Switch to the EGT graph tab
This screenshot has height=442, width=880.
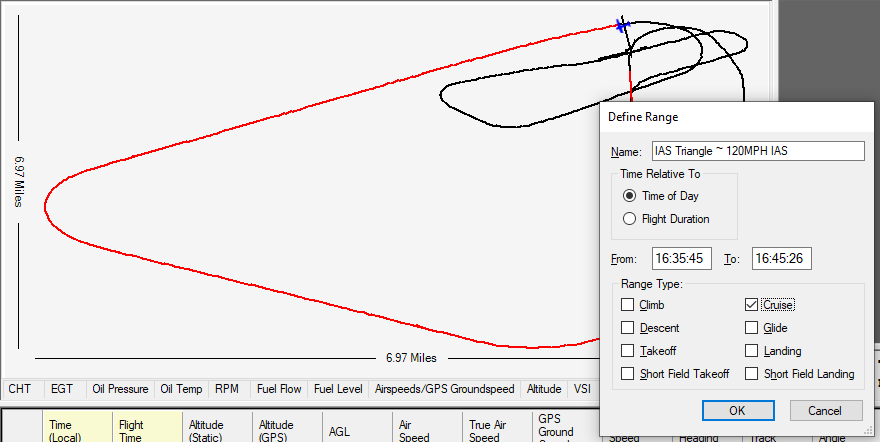pyautogui.click(x=62, y=389)
